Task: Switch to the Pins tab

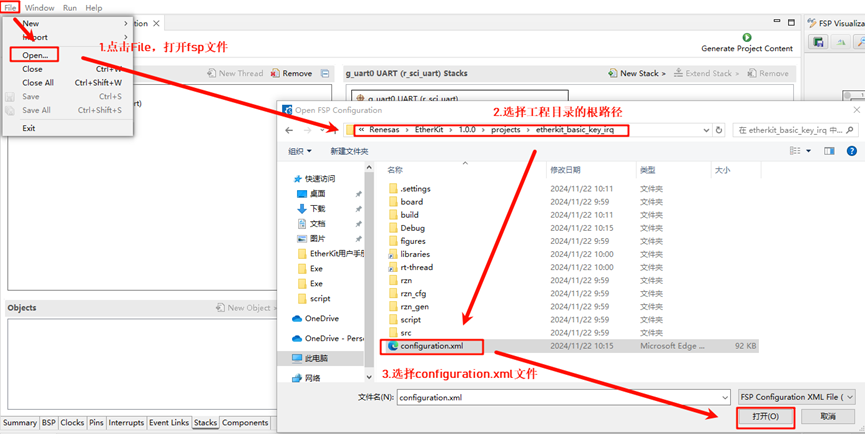Action: pyautogui.click(x=96, y=422)
